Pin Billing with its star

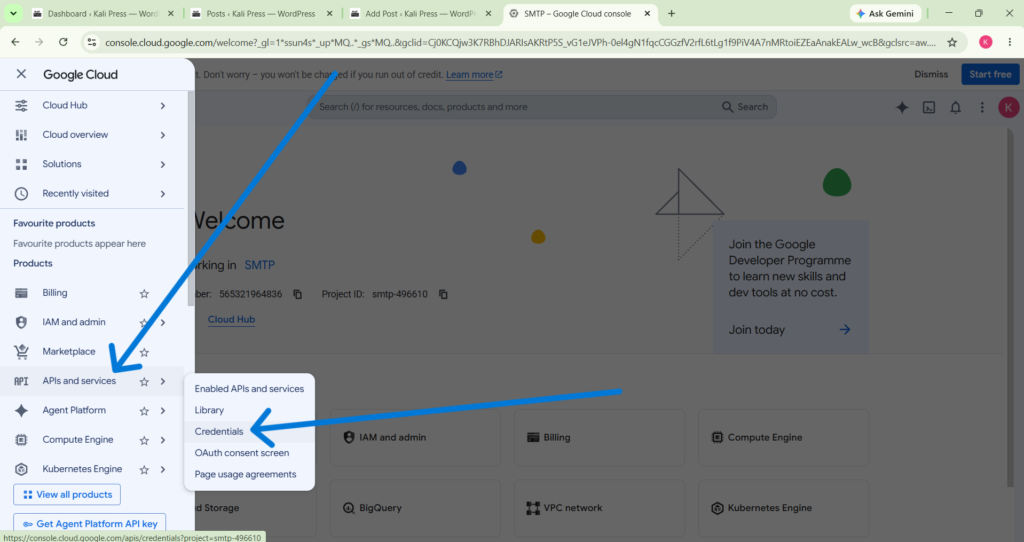coord(144,293)
